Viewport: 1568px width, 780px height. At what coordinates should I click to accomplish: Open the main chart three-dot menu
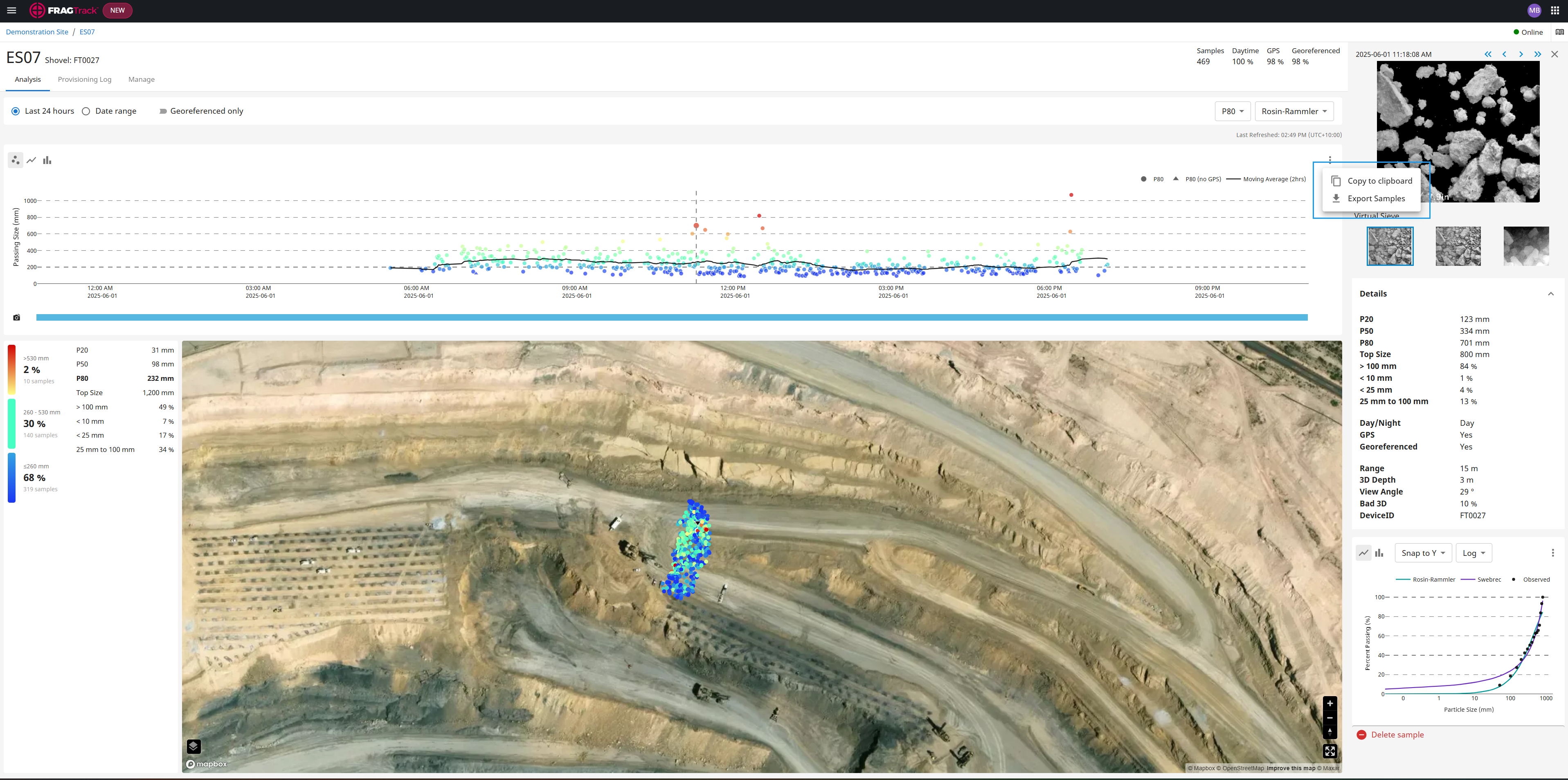(1330, 160)
